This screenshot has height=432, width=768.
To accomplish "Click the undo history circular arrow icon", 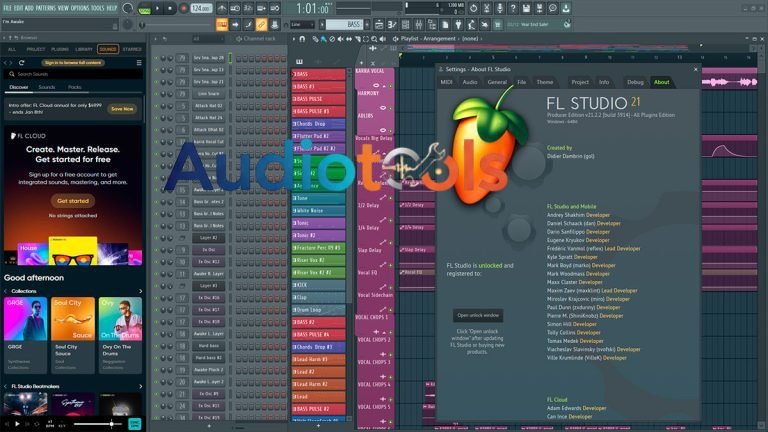I will [x=473, y=8].
